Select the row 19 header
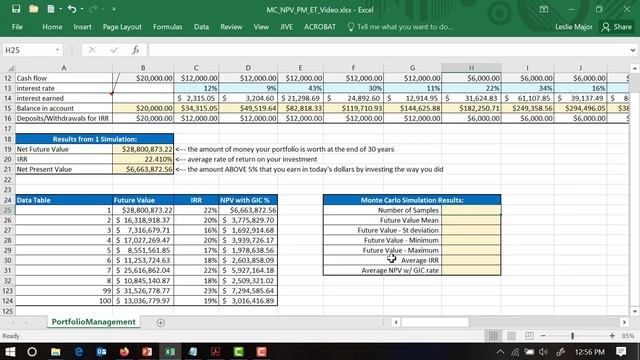 pos(7,149)
